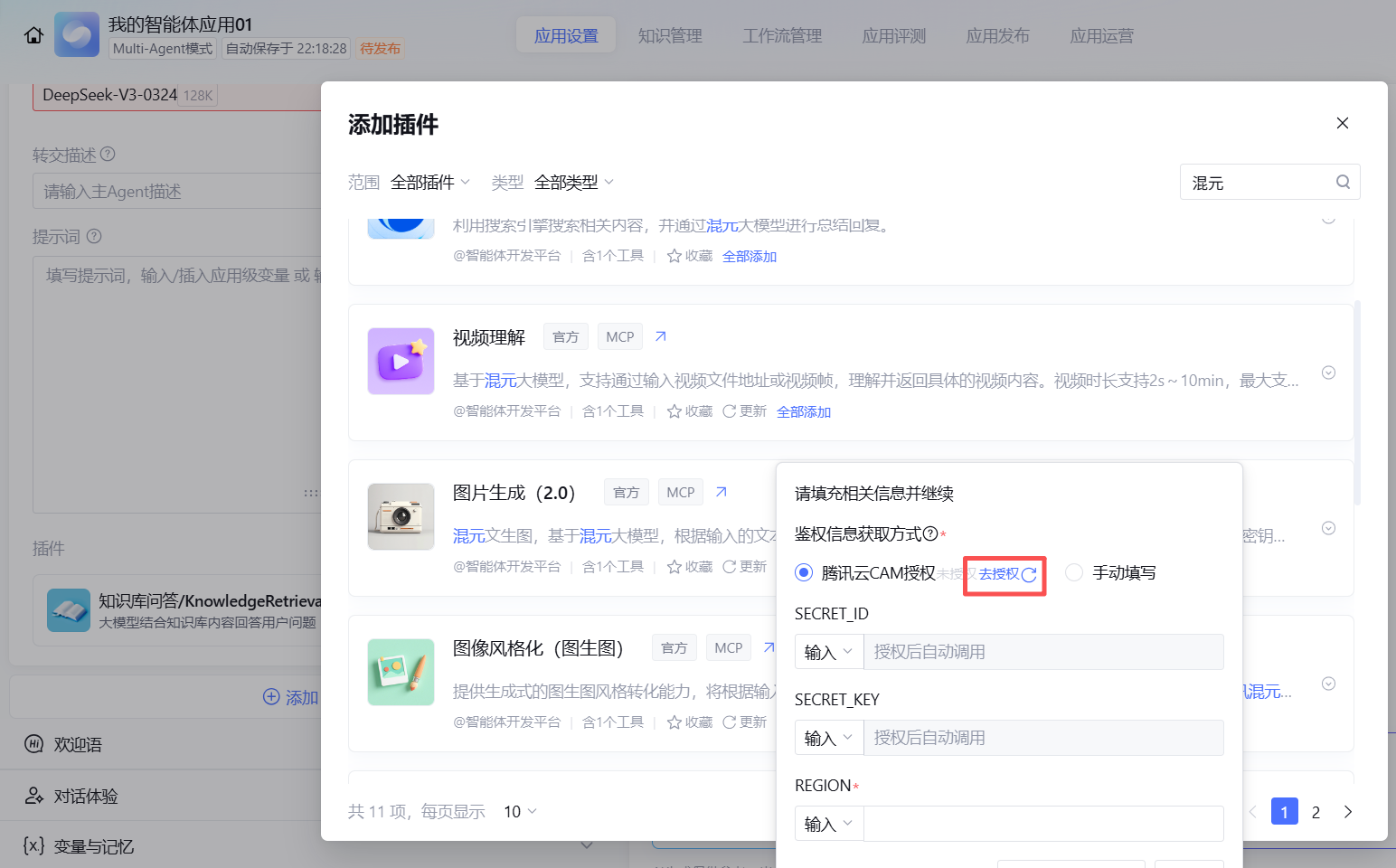Click the 知识库问答 plugin book icon
The width and height of the screenshot is (1396, 868).
[69, 610]
